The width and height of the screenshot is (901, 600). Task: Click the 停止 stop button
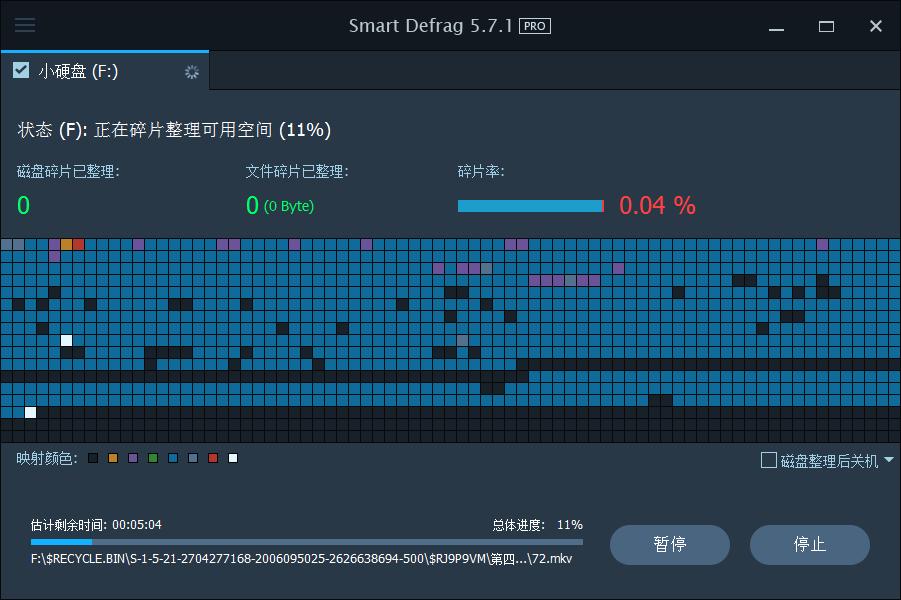pyautogui.click(x=810, y=544)
